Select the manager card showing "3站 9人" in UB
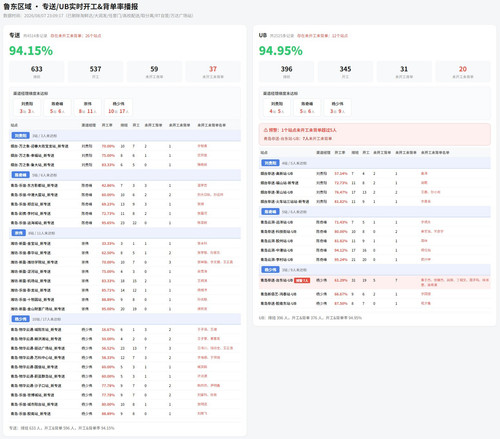 [x=337, y=108]
